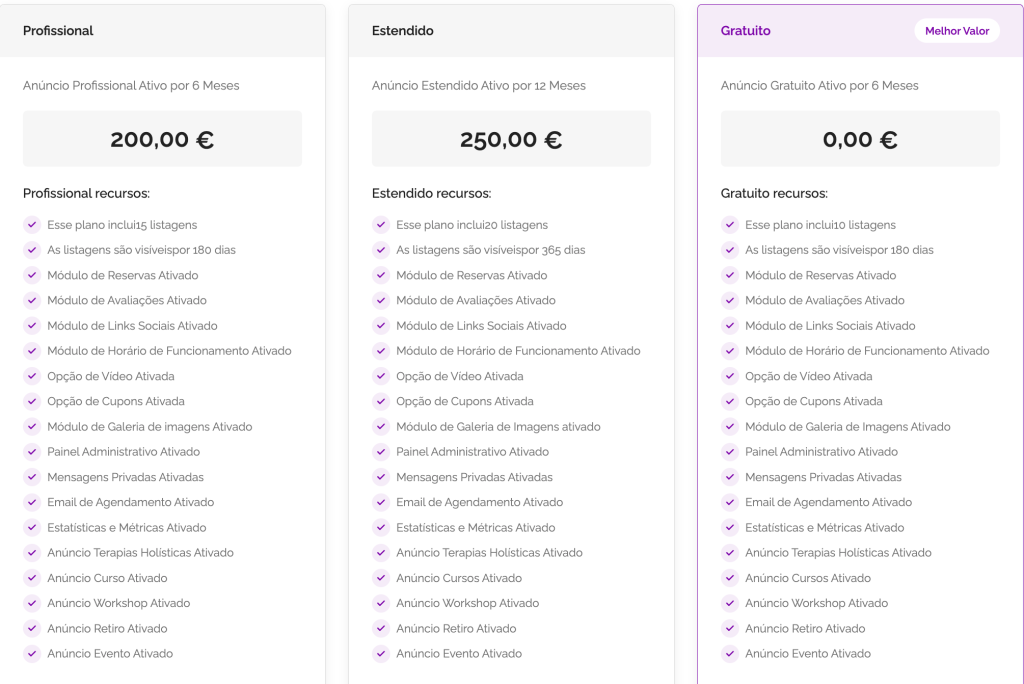Image resolution: width=1024 pixels, height=684 pixels.
Task: Click checkmark by Profissional Opção de Cupons
Action: pos(31,401)
